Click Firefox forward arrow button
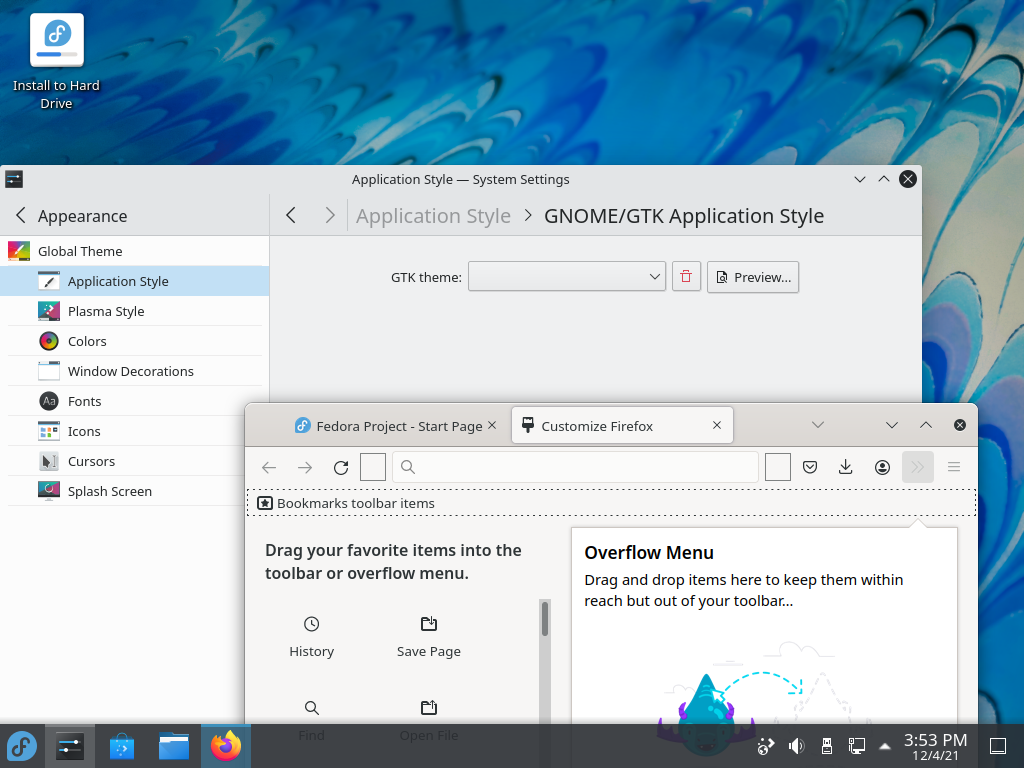 (305, 467)
